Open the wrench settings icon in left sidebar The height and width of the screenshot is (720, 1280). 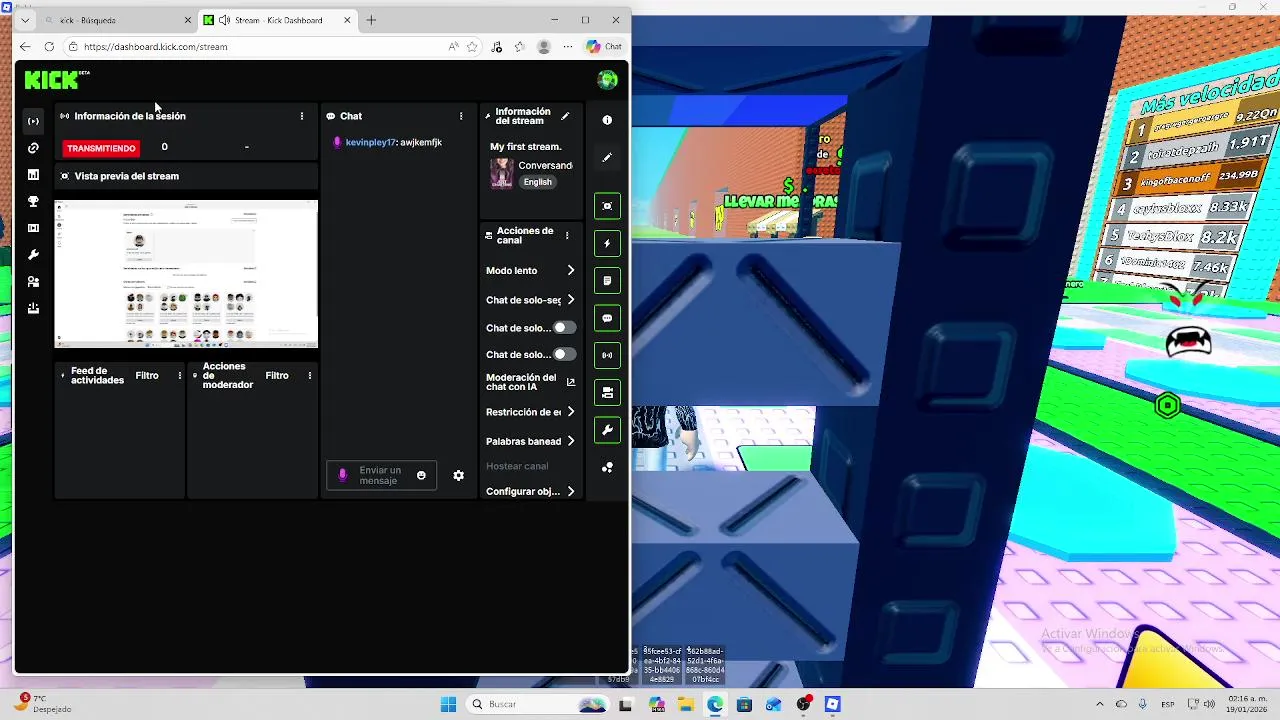[x=33, y=255]
